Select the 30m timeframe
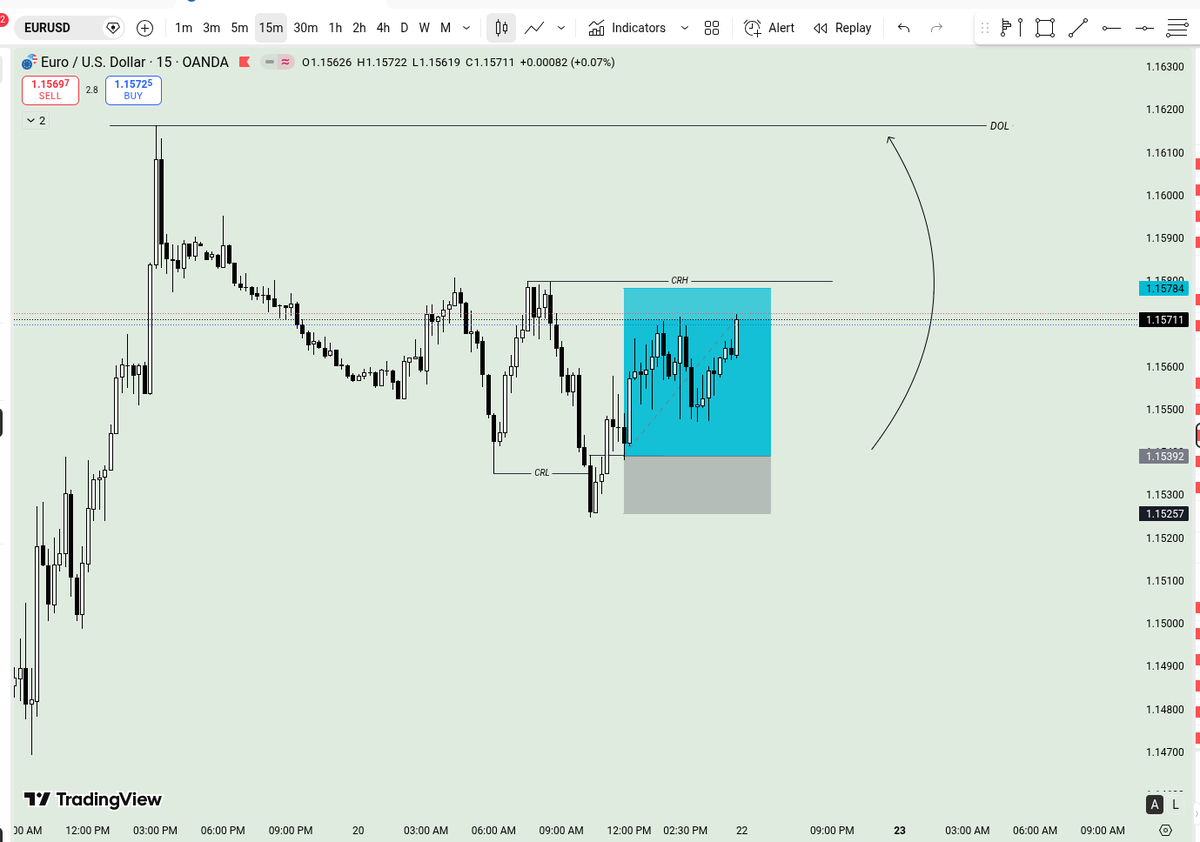The width and height of the screenshot is (1200, 842). point(305,28)
